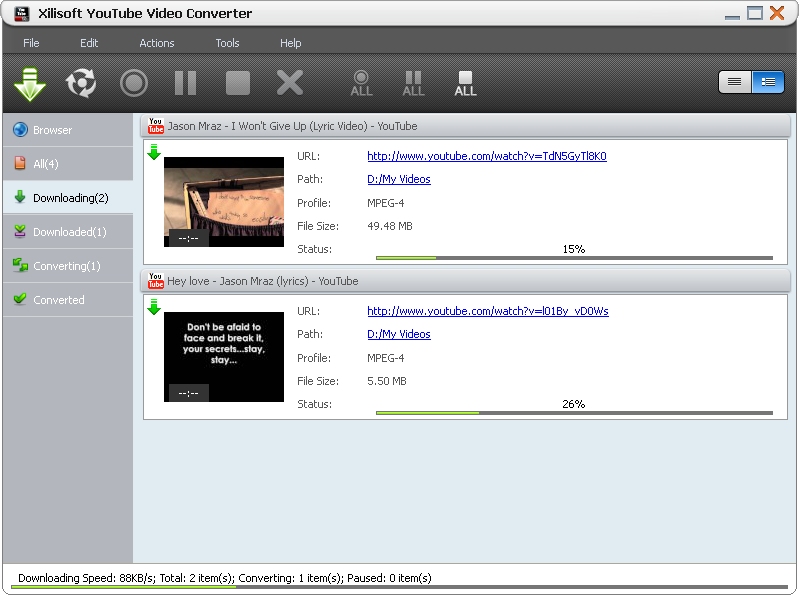Click the 26% download progress bar
Image resolution: width=799 pixels, height=595 pixels.
click(x=574, y=413)
